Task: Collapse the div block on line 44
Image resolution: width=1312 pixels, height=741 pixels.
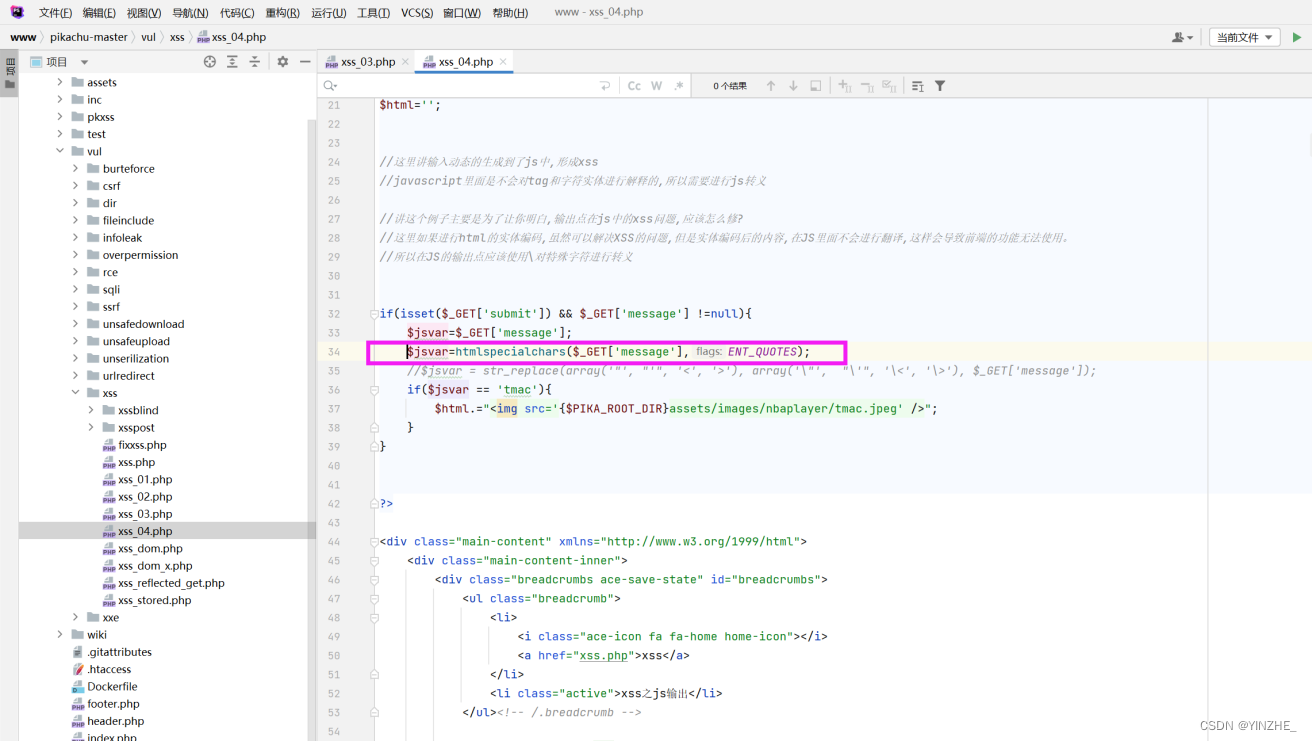Action: pos(374,542)
